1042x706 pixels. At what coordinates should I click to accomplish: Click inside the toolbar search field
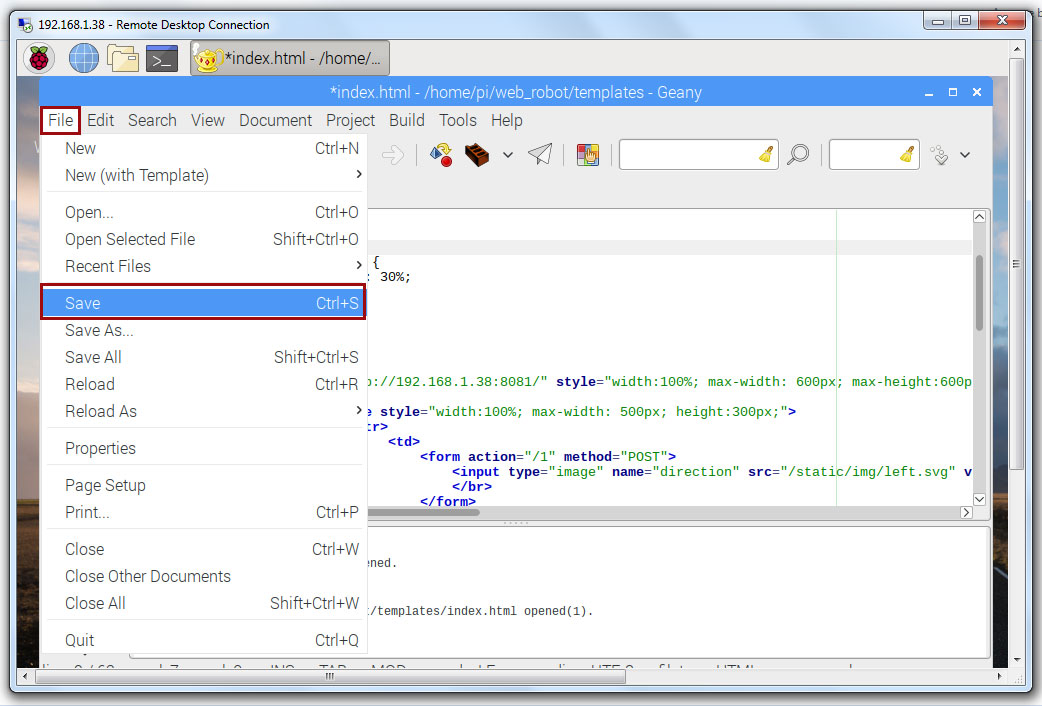tap(686, 154)
